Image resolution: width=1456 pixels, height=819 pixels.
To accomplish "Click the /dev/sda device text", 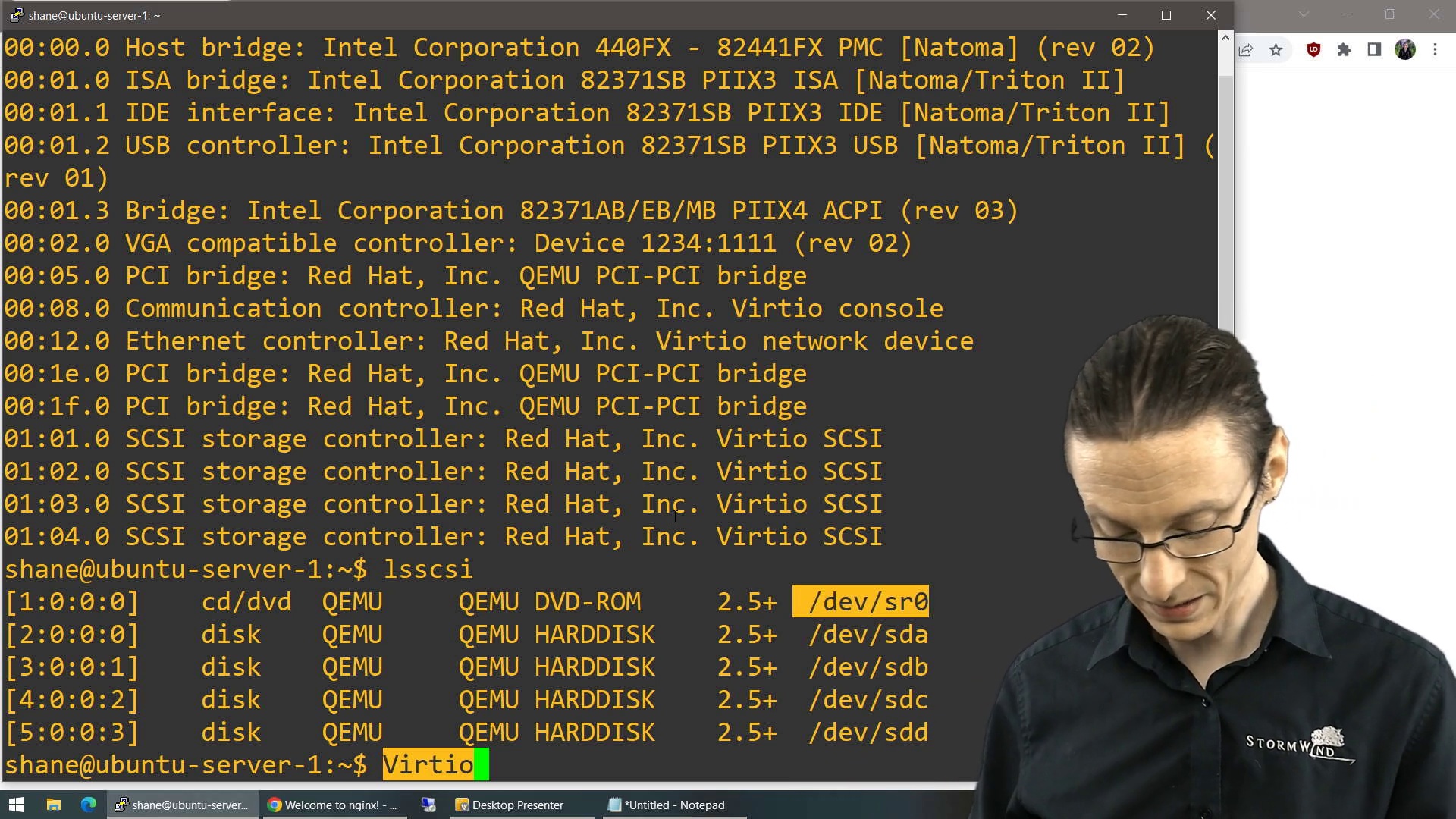I will (x=868, y=634).
